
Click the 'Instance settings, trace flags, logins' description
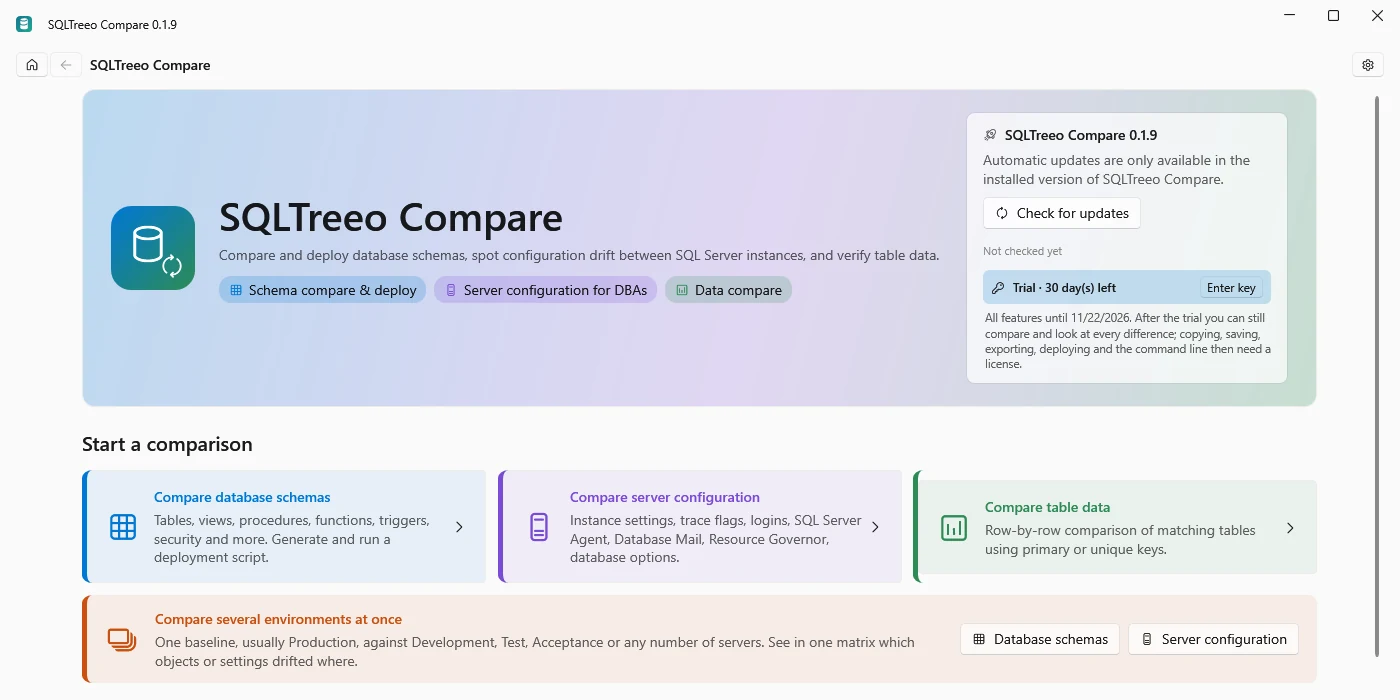click(715, 539)
